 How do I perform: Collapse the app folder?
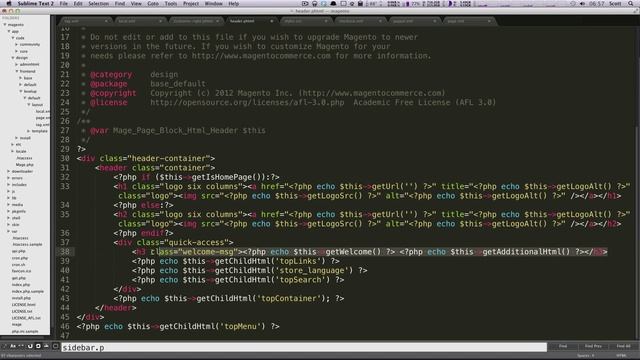click(x=9, y=31)
